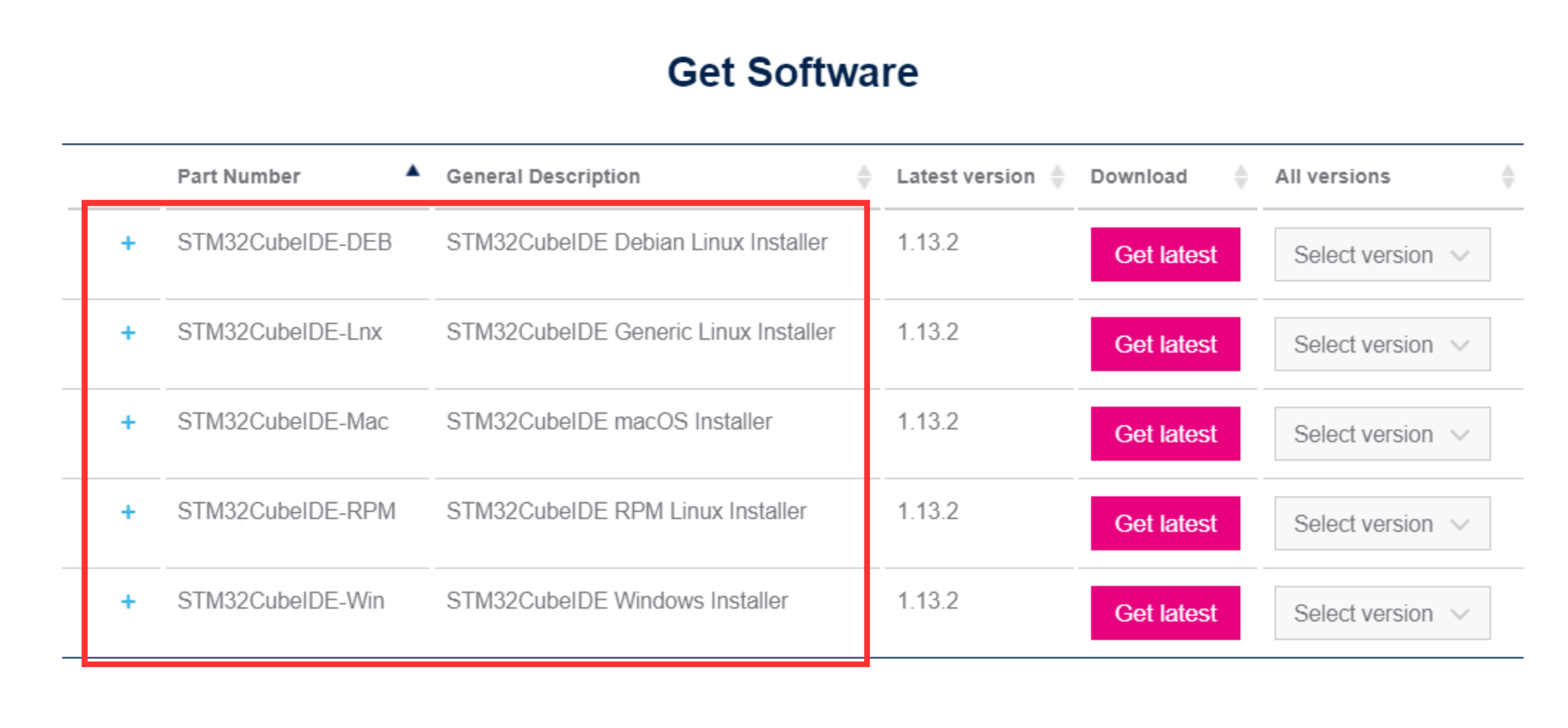Screen dimensions: 1568x728
Task: Open Select version dropdown for STM32CubeIDE-DEB
Action: tap(1382, 255)
